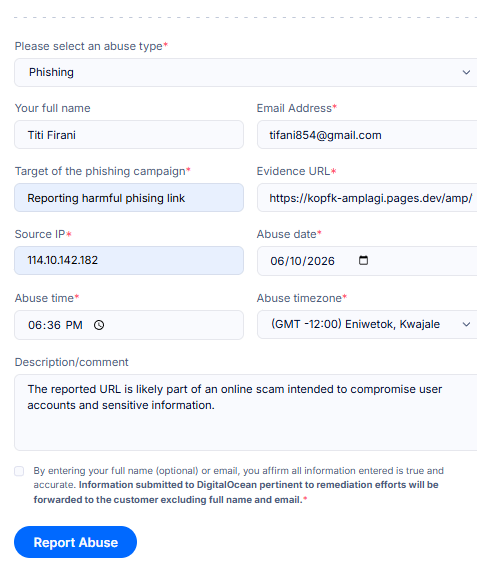Click the Email Address input field
477x576 pixels.
[367, 135]
